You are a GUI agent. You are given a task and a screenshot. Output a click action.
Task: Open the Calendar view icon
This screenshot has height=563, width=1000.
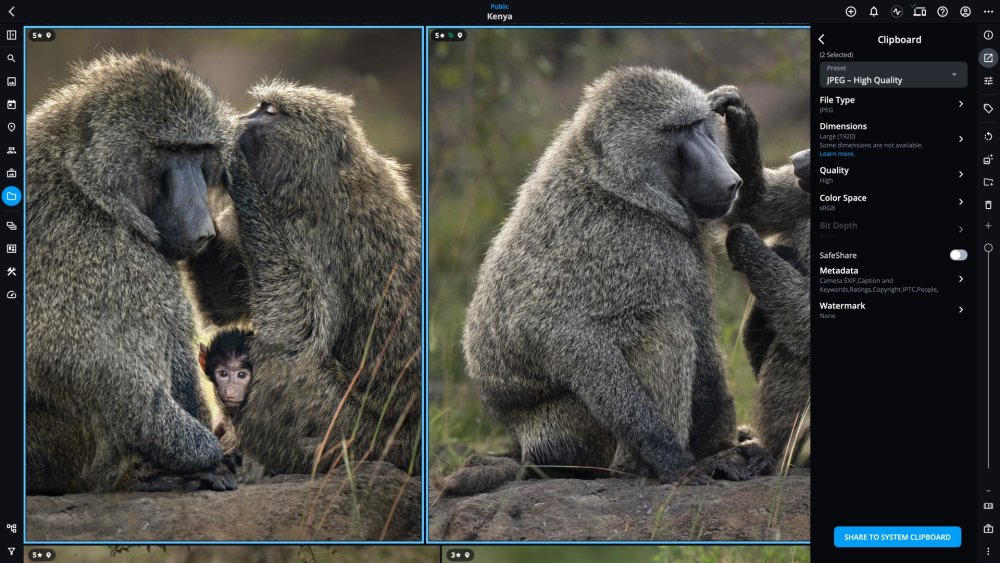point(11,104)
